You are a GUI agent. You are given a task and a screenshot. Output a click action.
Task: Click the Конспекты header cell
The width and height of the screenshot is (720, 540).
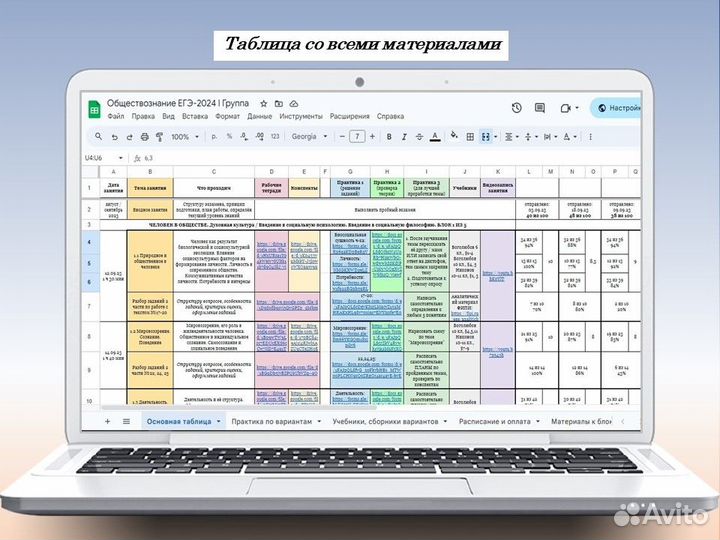(x=304, y=188)
